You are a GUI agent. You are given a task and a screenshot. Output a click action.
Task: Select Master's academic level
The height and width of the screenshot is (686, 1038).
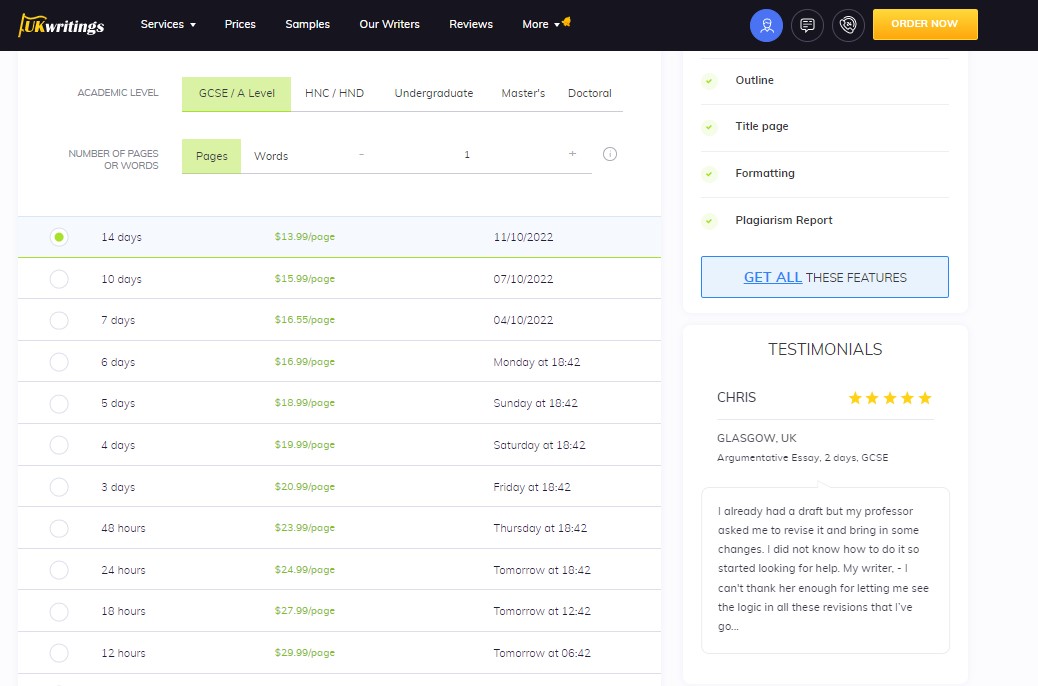(x=523, y=93)
